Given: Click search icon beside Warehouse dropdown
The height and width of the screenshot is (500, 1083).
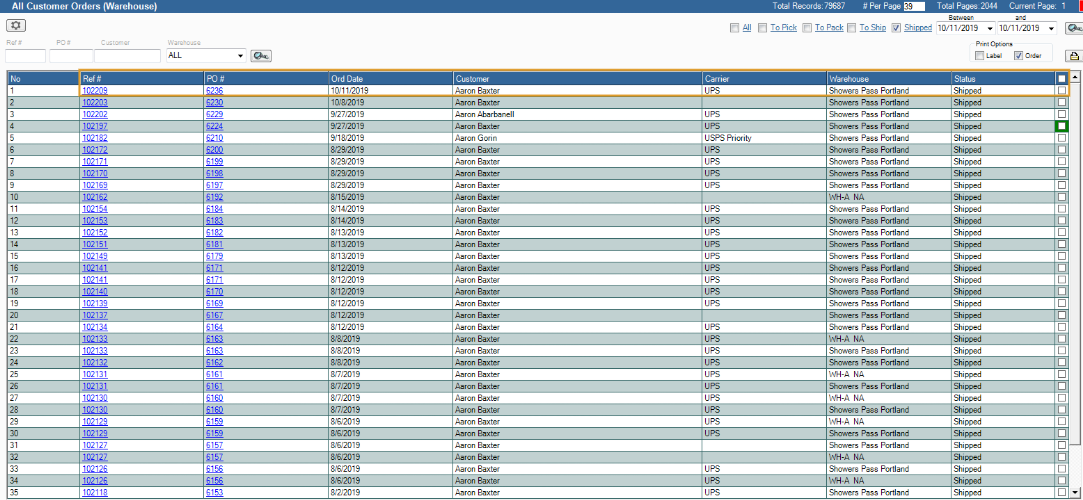Looking at the screenshot, I should click(x=261, y=56).
